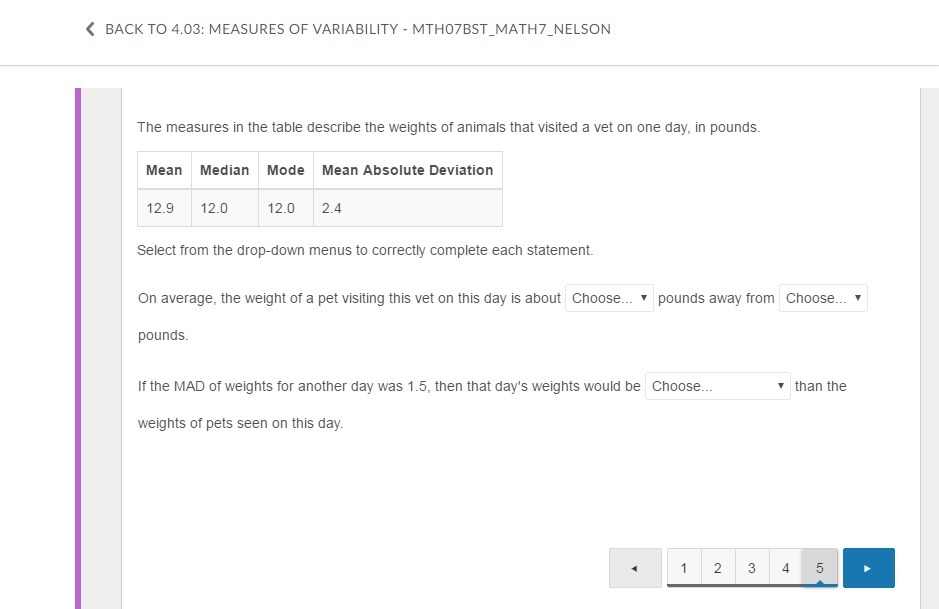This screenshot has width=939, height=609.
Task: Click the 12.9 mean value cell
Action: (161, 208)
